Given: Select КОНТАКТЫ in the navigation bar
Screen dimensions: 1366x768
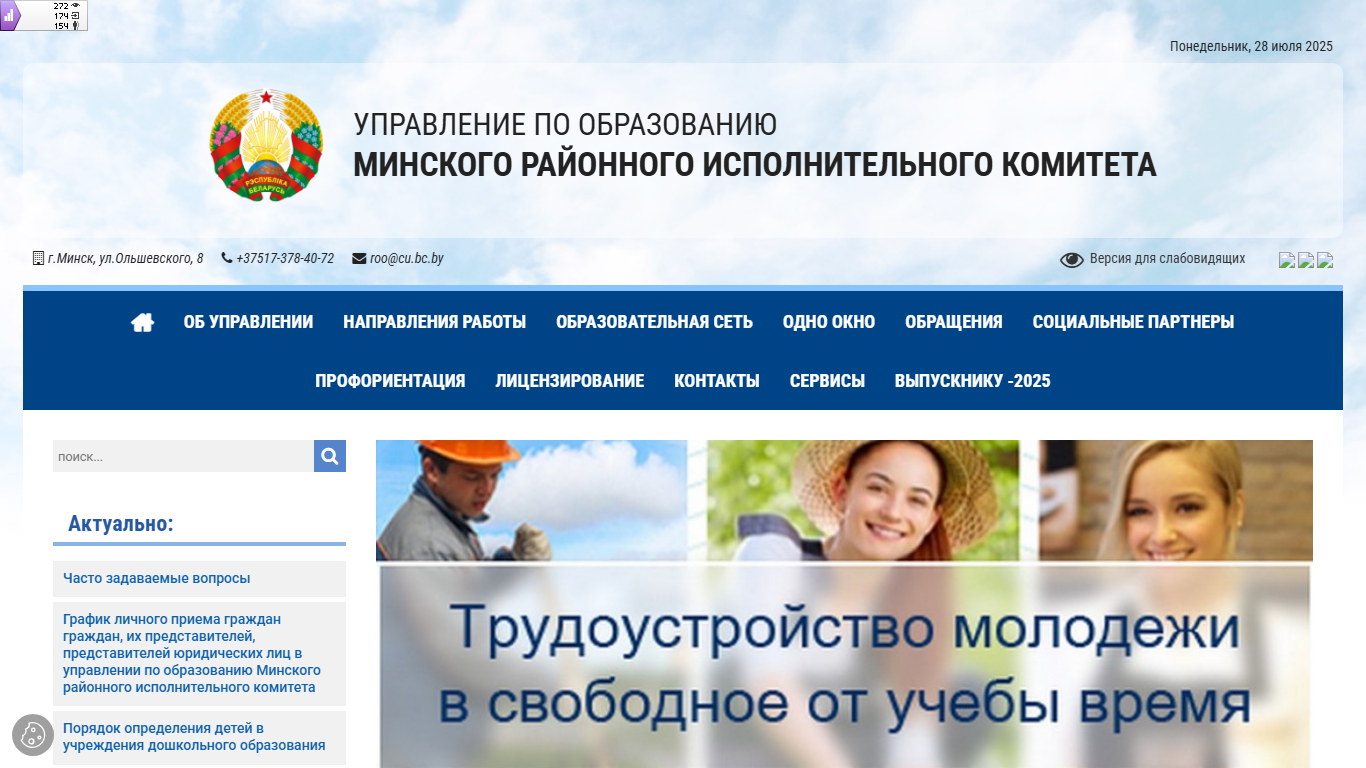Looking at the screenshot, I should [x=717, y=381].
